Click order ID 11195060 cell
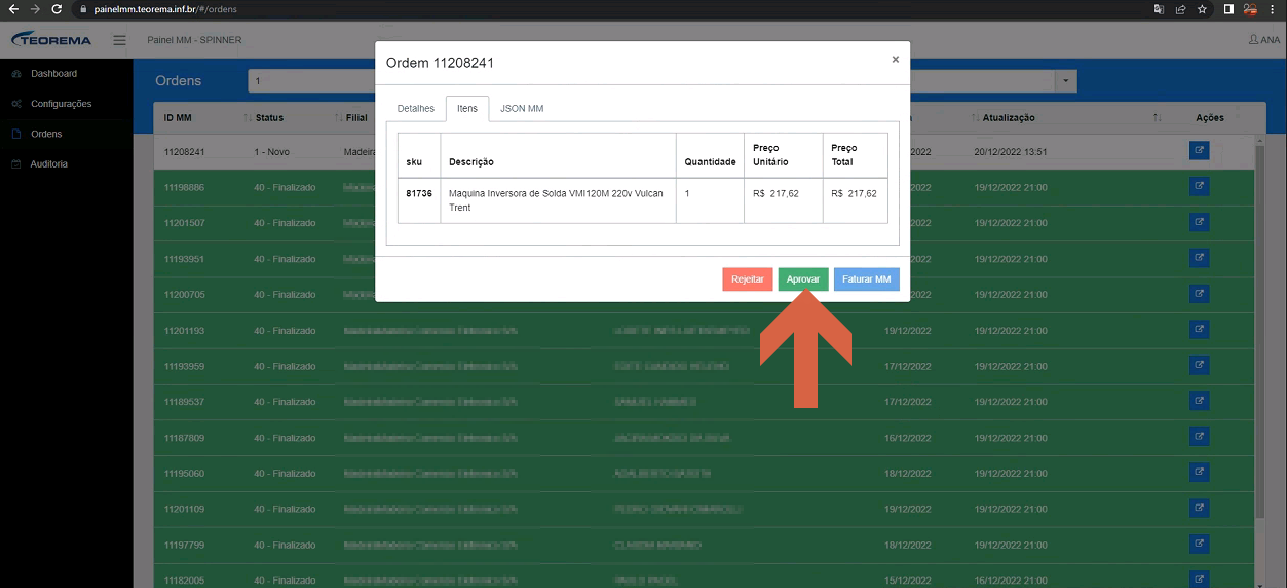The width and height of the screenshot is (1287, 588). [x=184, y=474]
